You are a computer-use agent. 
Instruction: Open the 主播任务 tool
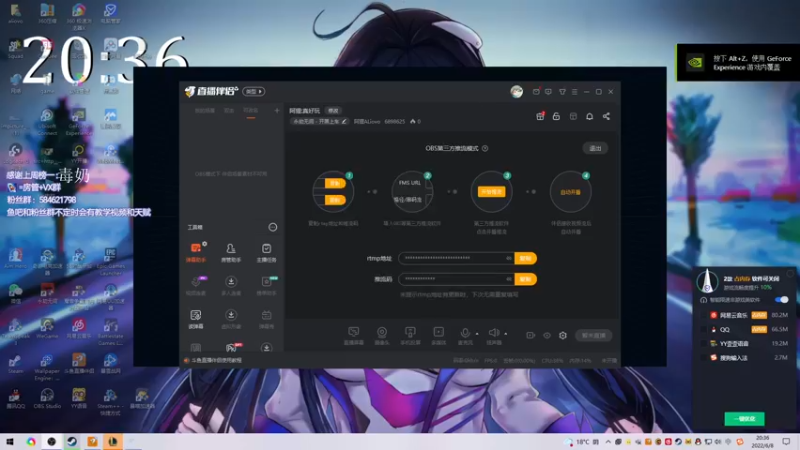click(x=266, y=252)
